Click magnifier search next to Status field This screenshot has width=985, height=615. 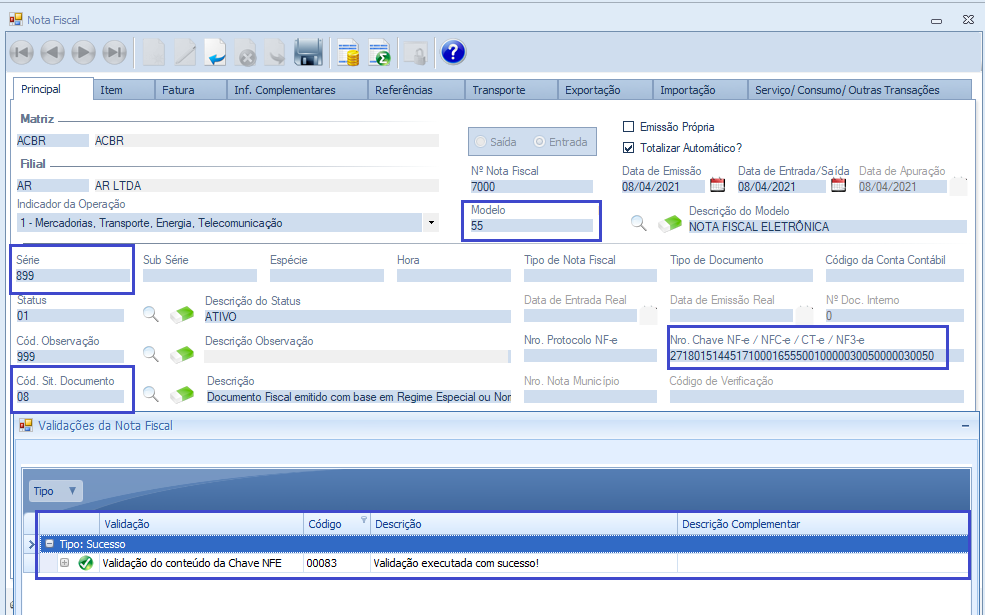click(150, 315)
